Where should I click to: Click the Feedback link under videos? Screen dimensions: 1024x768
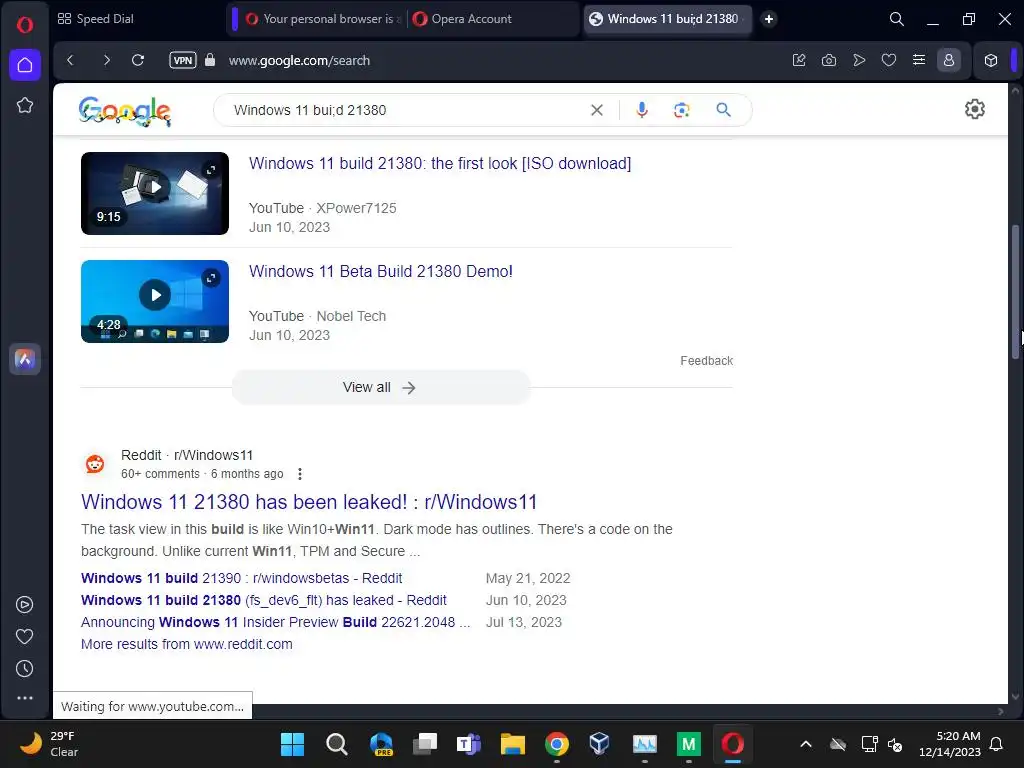click(x=707, y=360)
